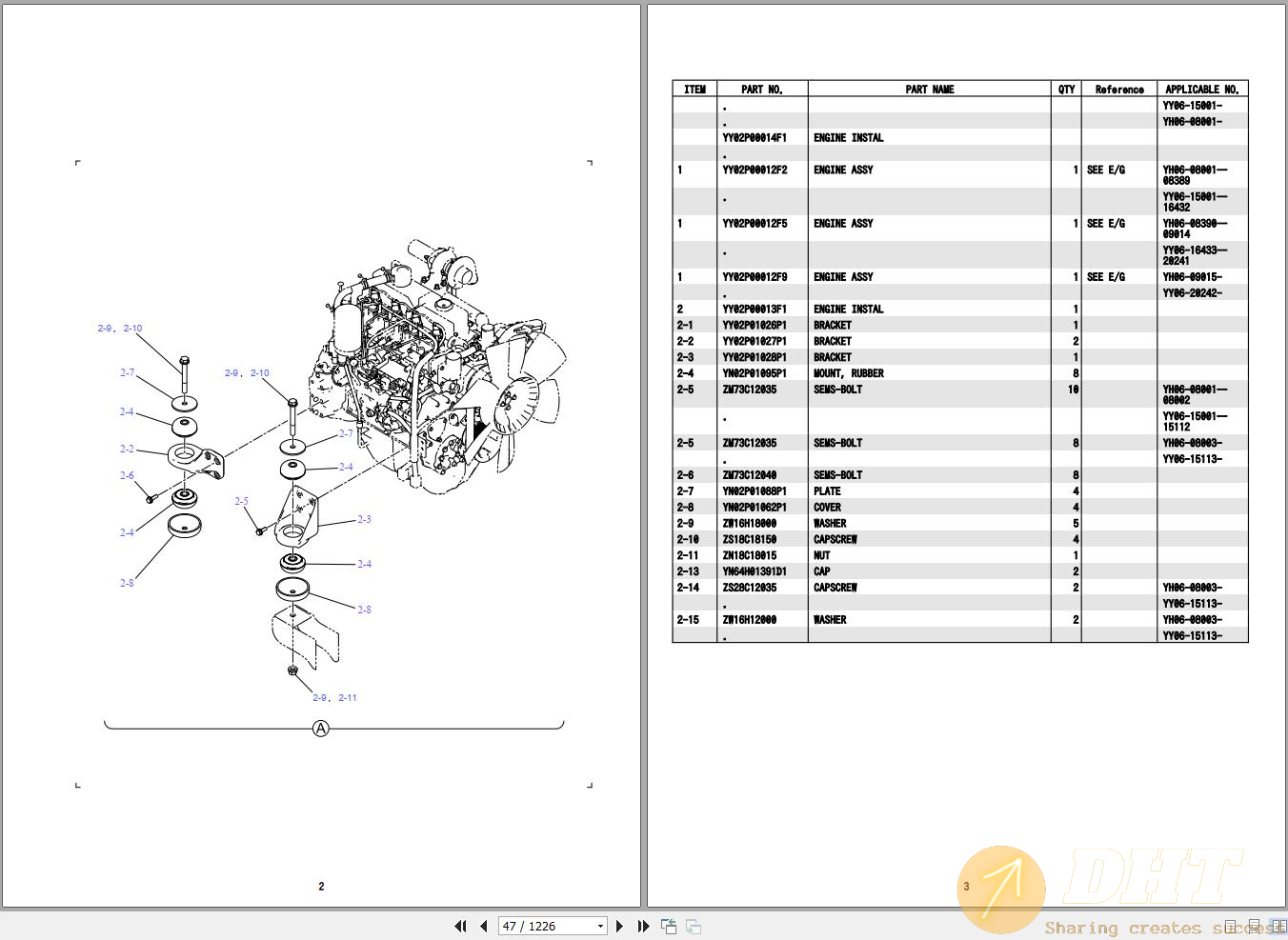Select part number YY02P00012F9
The height and width of the screenshot is (940, 1288).
[755, 277]
